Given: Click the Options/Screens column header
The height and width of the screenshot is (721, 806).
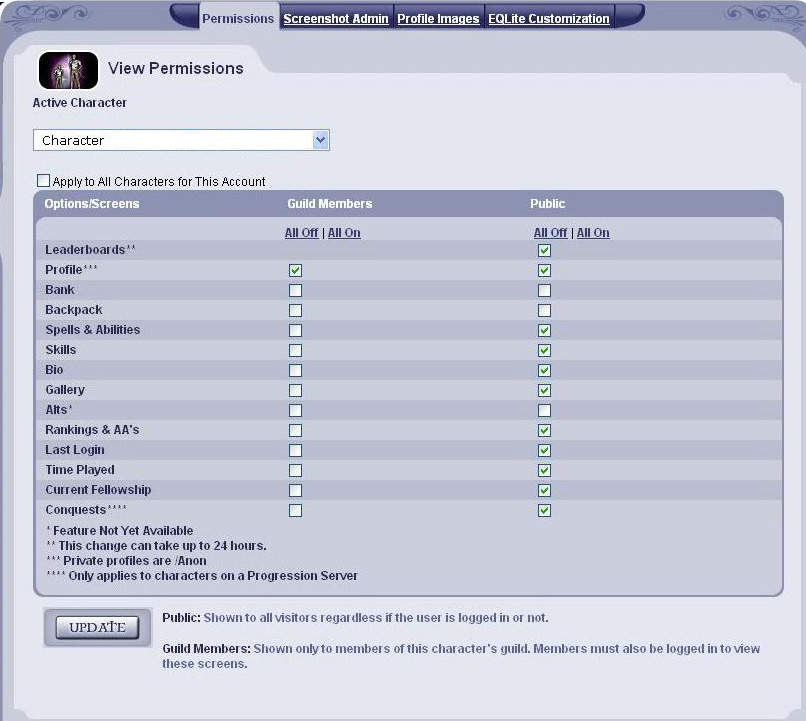Looking at the screenshot, I should (x=91, y=204).
